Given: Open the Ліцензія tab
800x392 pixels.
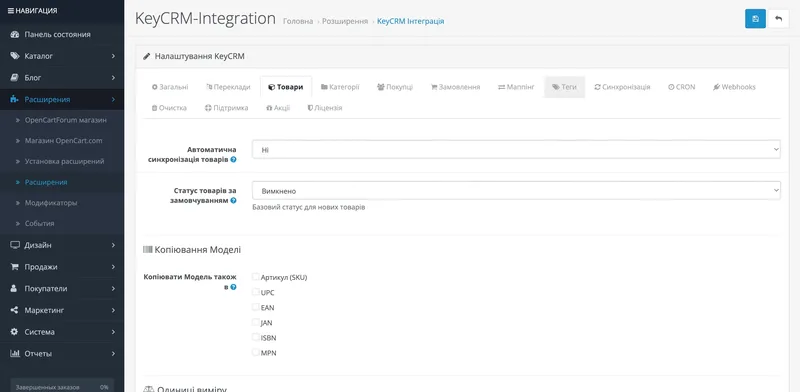Looking at the screenshot, I should coord(324,108).
